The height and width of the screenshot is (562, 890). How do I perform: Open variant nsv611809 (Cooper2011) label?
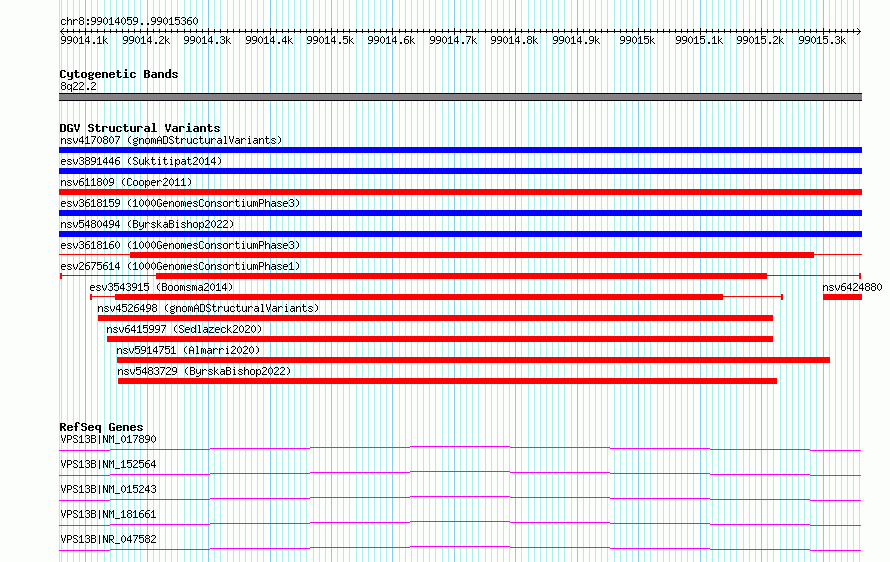click(x=126, y=182)
